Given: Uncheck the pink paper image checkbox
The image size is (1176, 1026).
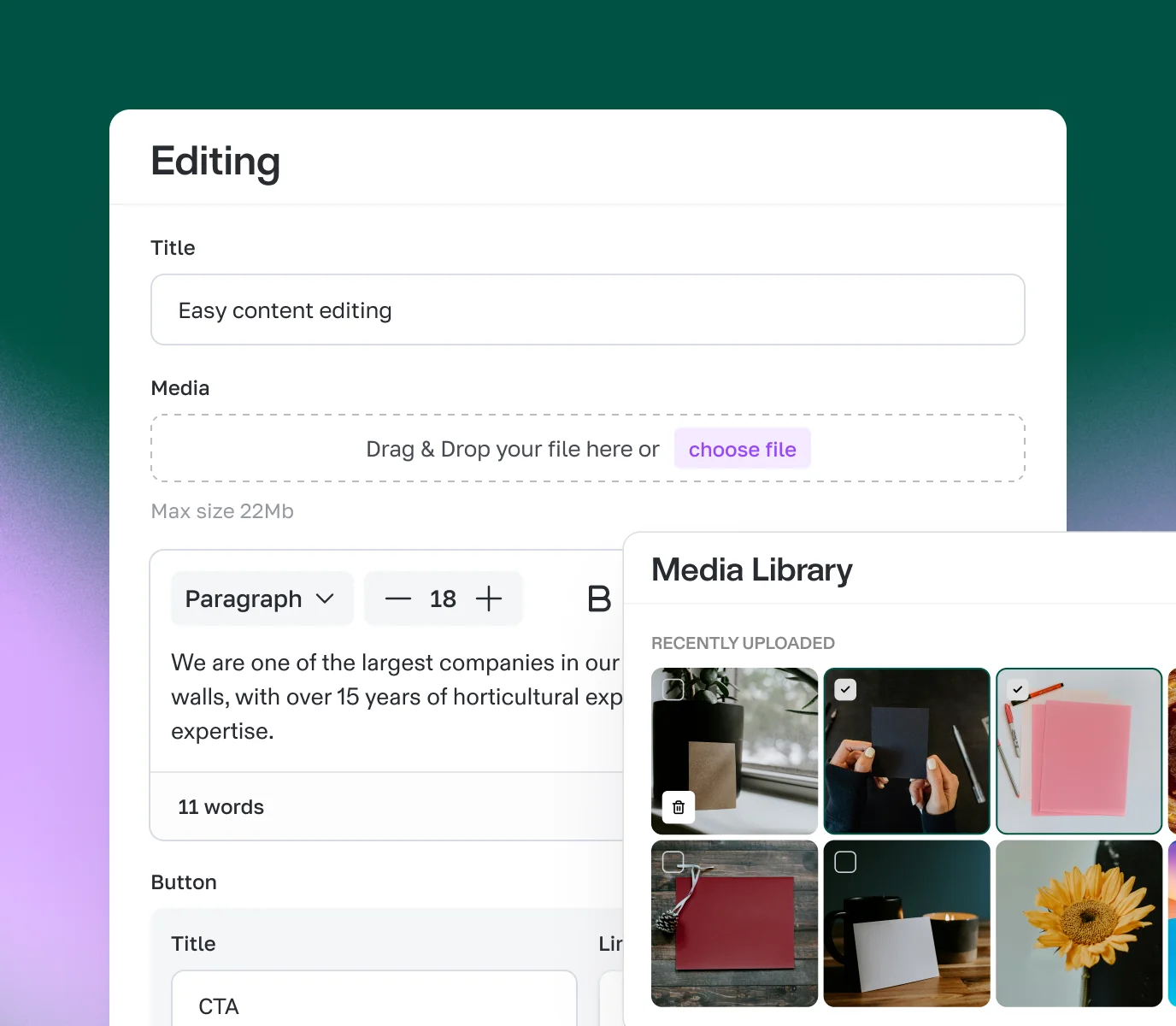Looking at the screenshot, I should click(1017, 689).
